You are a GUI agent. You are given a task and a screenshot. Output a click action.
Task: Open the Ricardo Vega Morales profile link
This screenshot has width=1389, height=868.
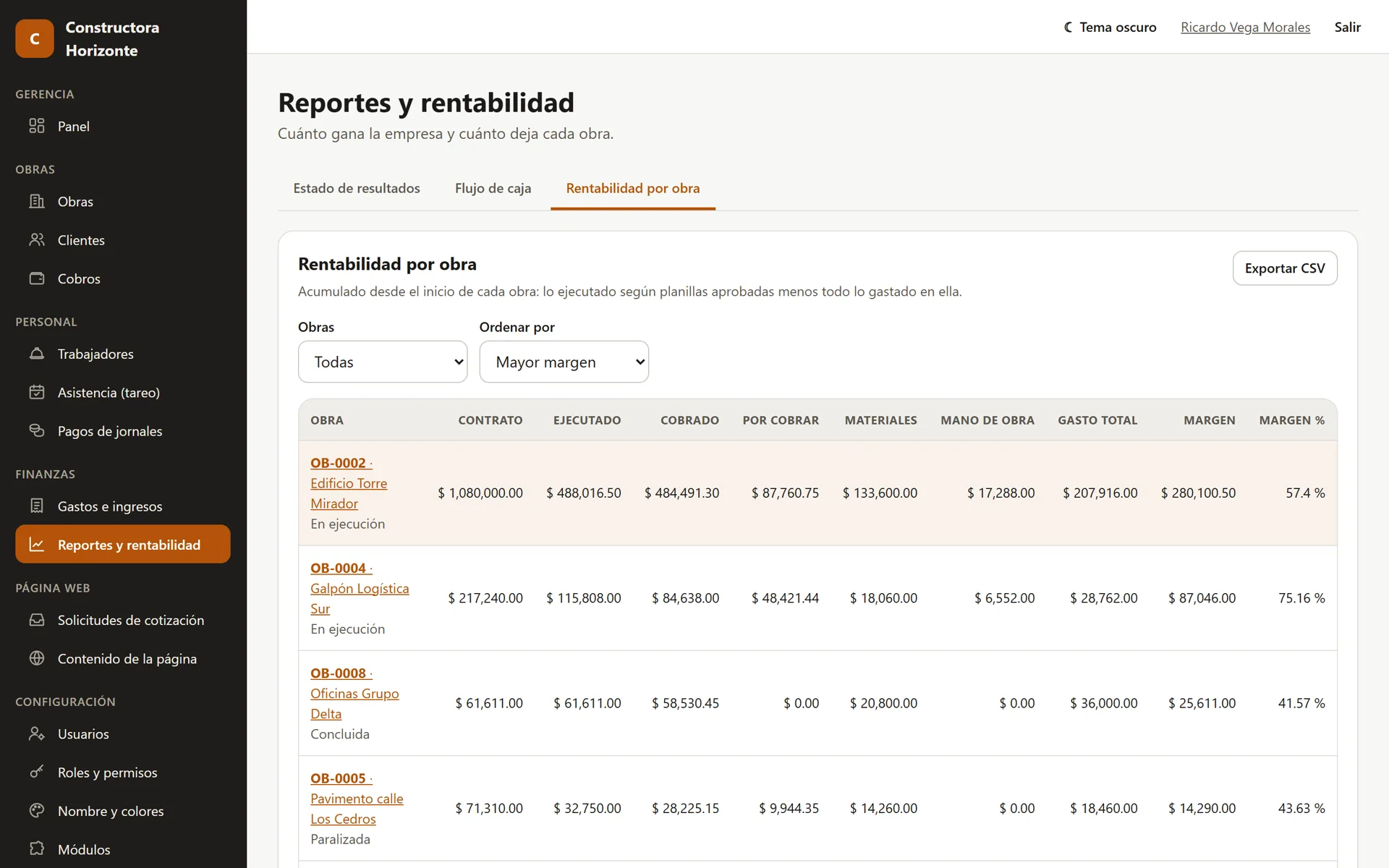[1245, 27]
